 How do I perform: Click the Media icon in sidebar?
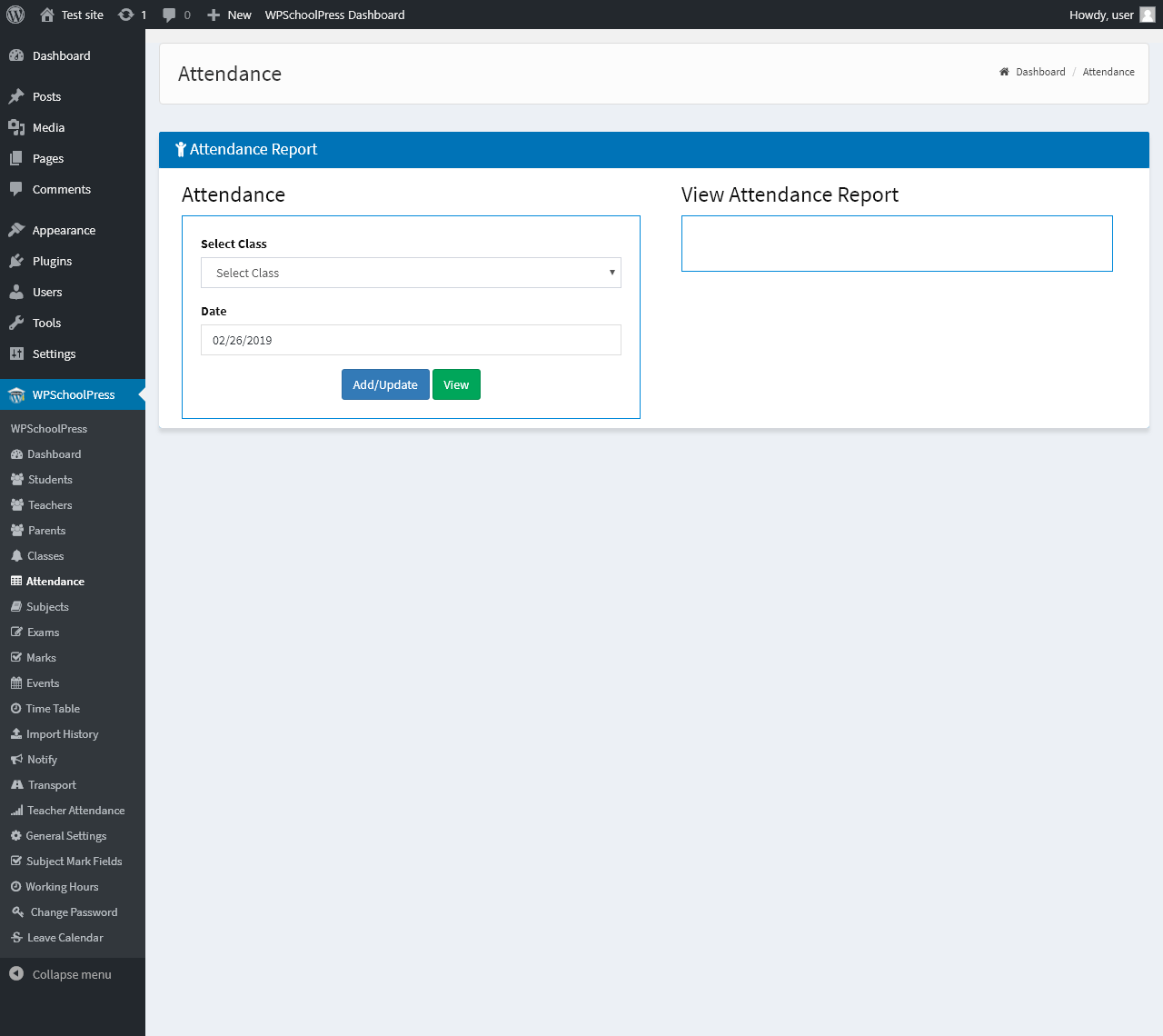(16, 127)
